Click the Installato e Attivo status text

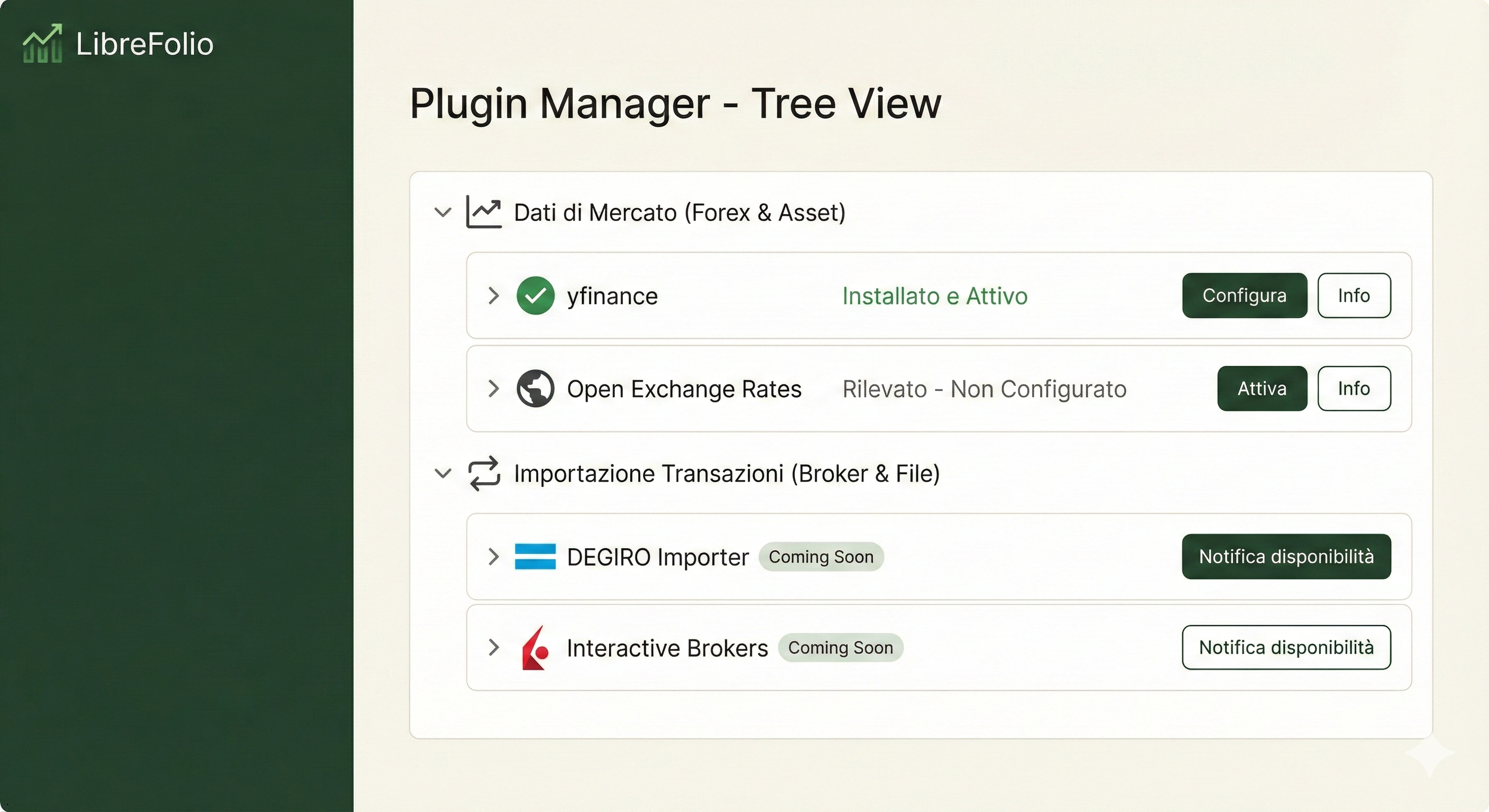click(935, 296)
